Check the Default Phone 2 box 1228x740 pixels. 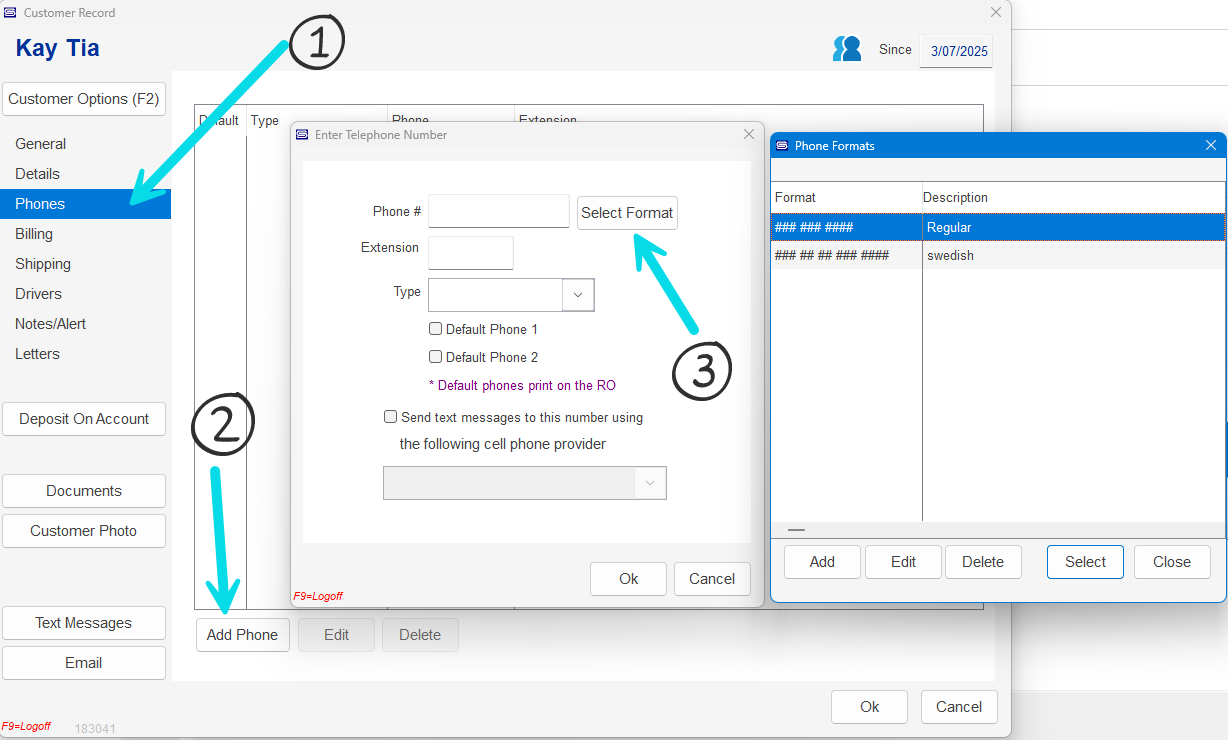[435, 357]
